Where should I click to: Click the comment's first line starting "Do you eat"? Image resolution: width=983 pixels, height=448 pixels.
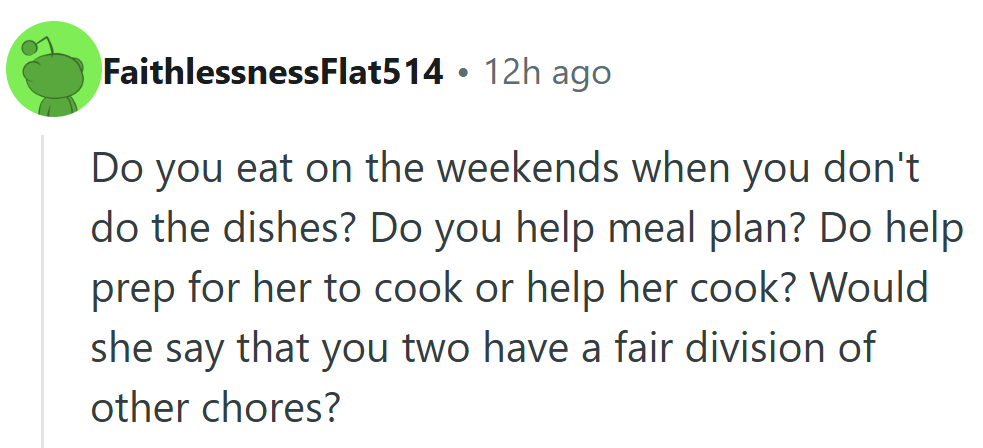(504, 169)
